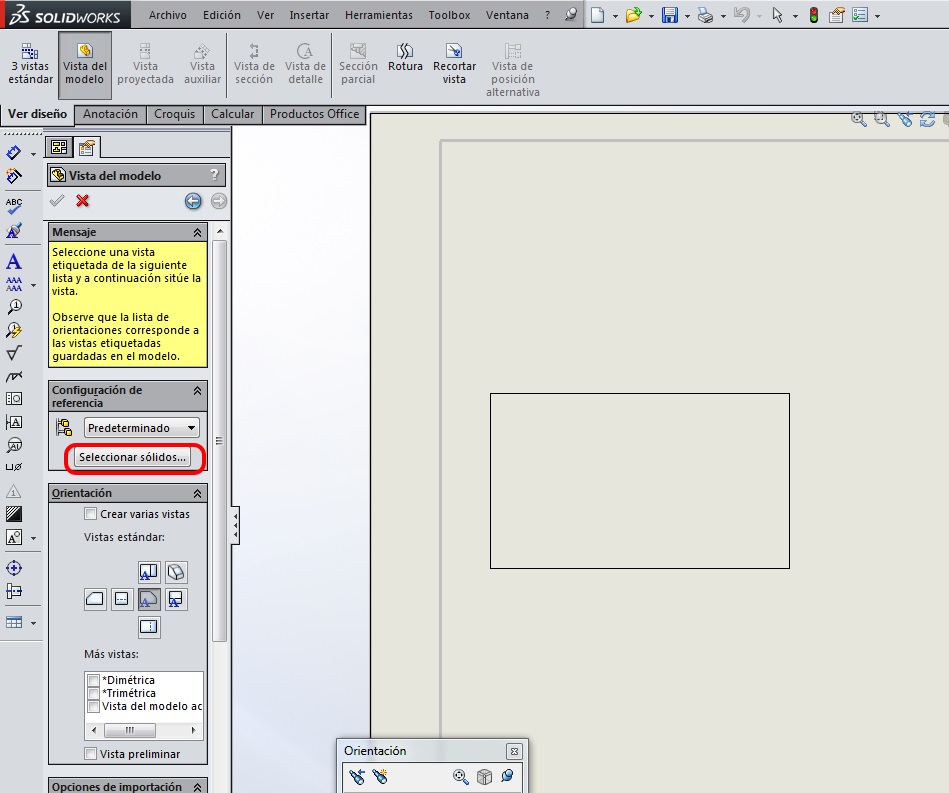Click the zoom to fit icon
This screenshot has height=793, width=949.
click(858, 119)
